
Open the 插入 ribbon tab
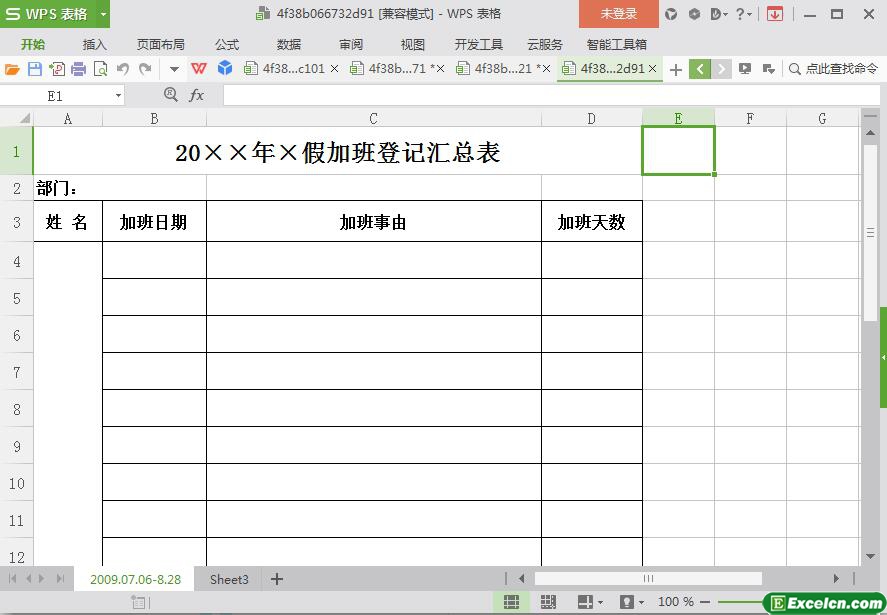point(94,44)
